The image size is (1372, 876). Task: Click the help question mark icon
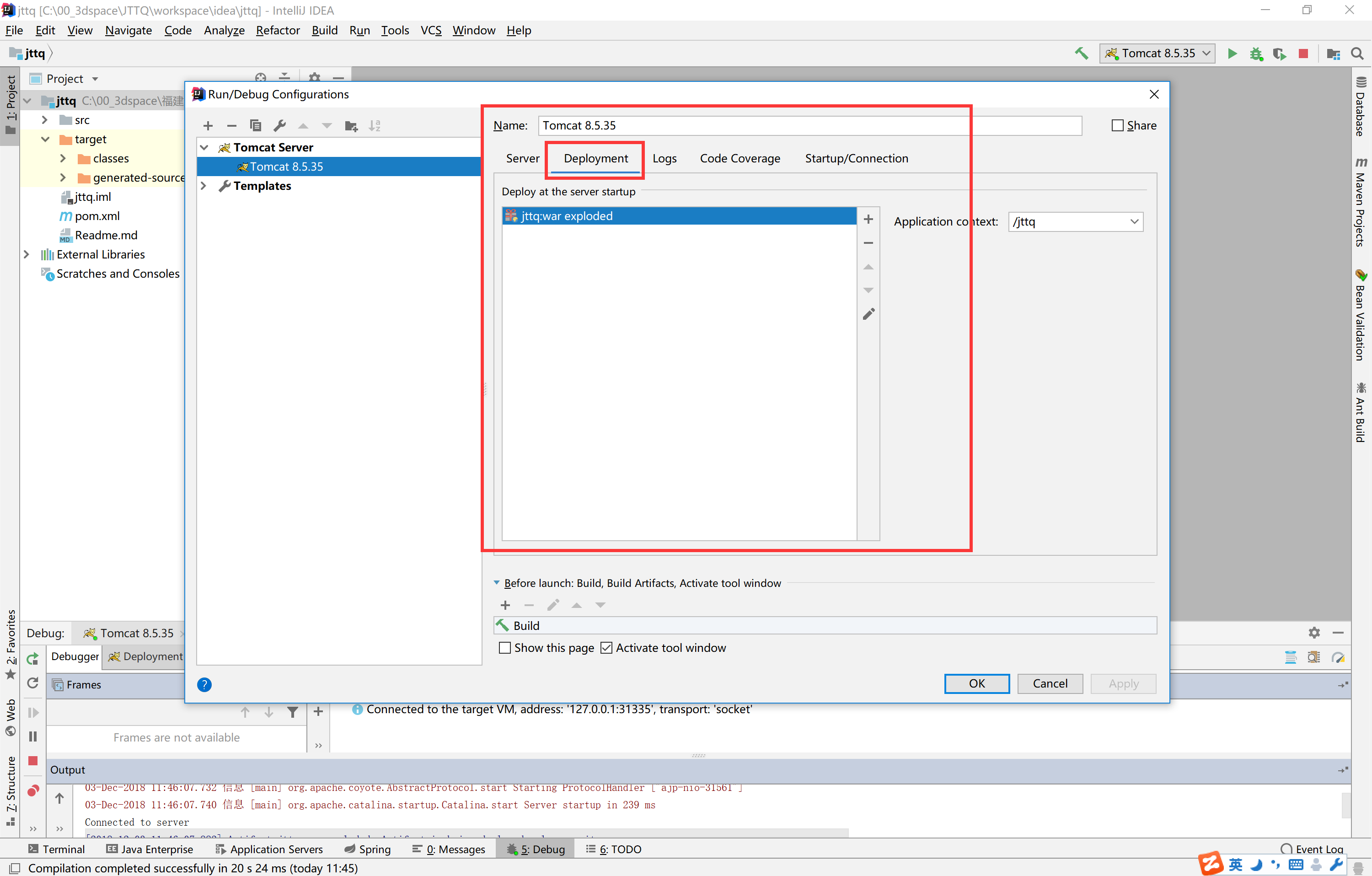pos(204,684)
